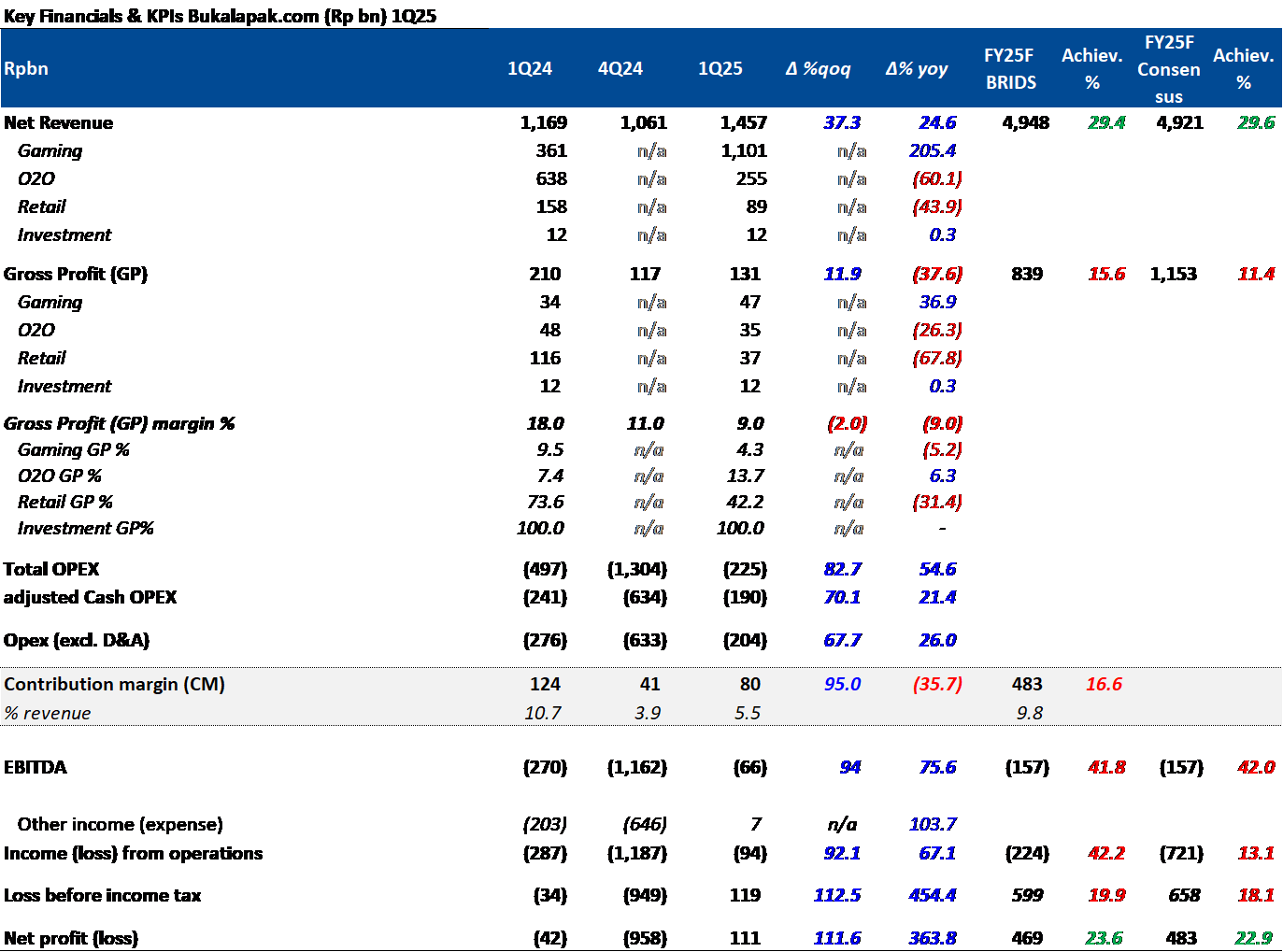1283x952 pixels.
Task: Select the 1Q25 column header
Action: point(720,68)
